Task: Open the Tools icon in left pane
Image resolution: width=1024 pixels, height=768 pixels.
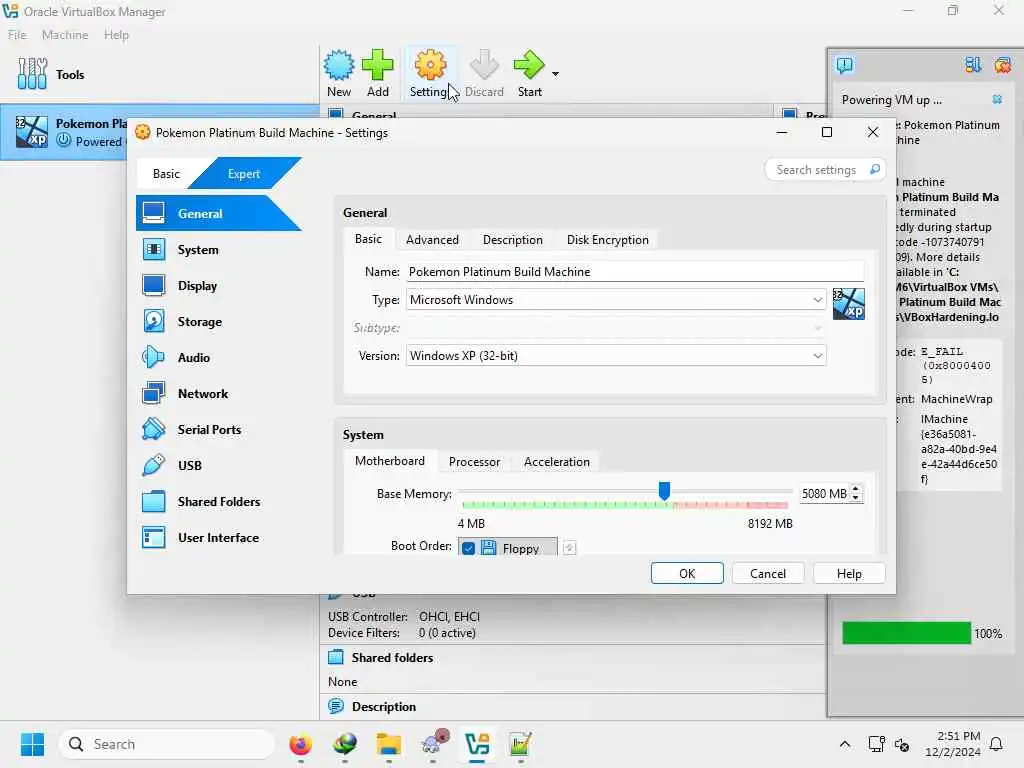Action: (x=32, y=73)
